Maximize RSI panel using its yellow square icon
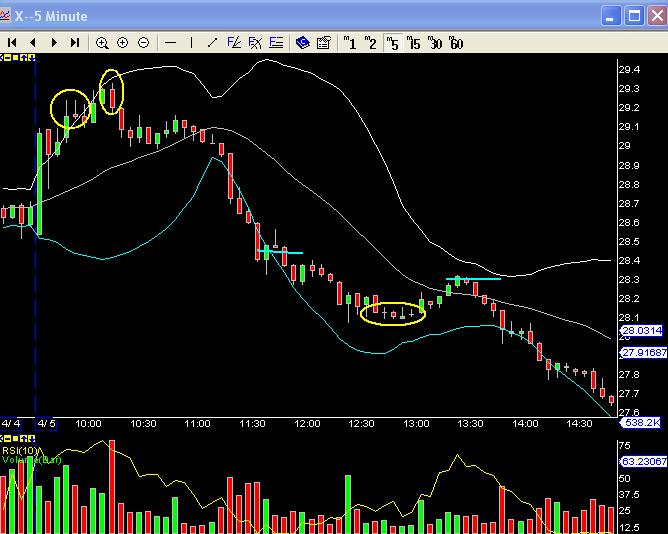The height and width of the screenshot is (534, 668). click(15, 439)
